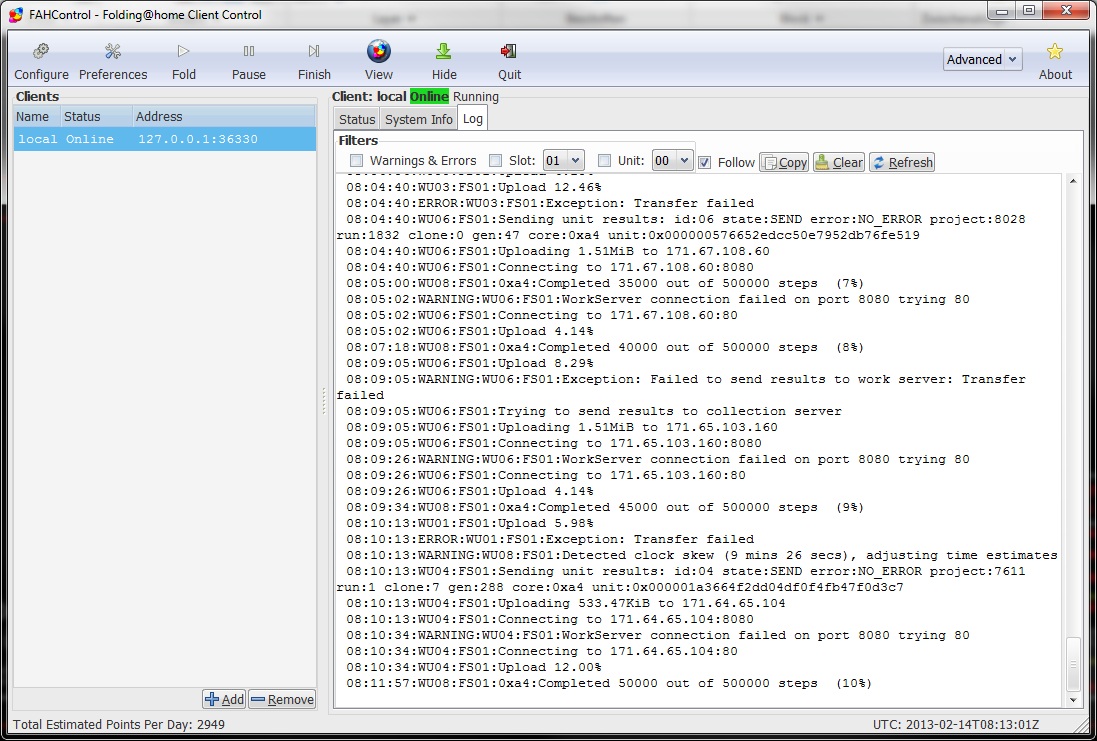1097x741 pixels.
Task: Open the About star icon
Action: [1055, 61]
